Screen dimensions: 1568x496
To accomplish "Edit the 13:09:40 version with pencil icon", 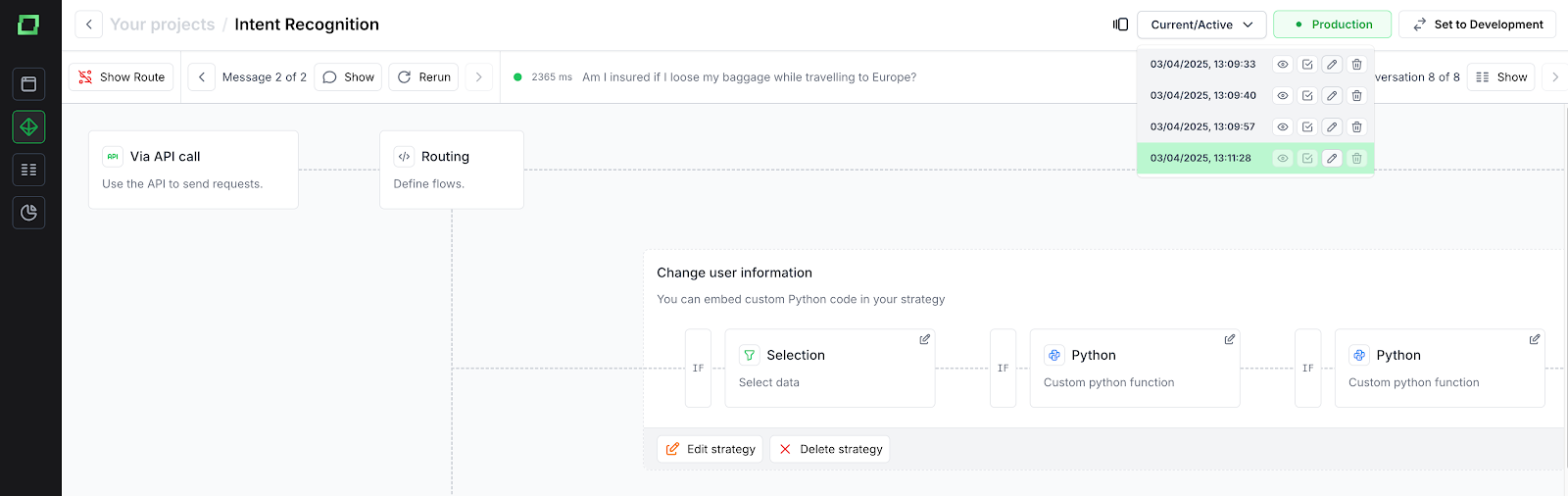I will point(1332,96).
